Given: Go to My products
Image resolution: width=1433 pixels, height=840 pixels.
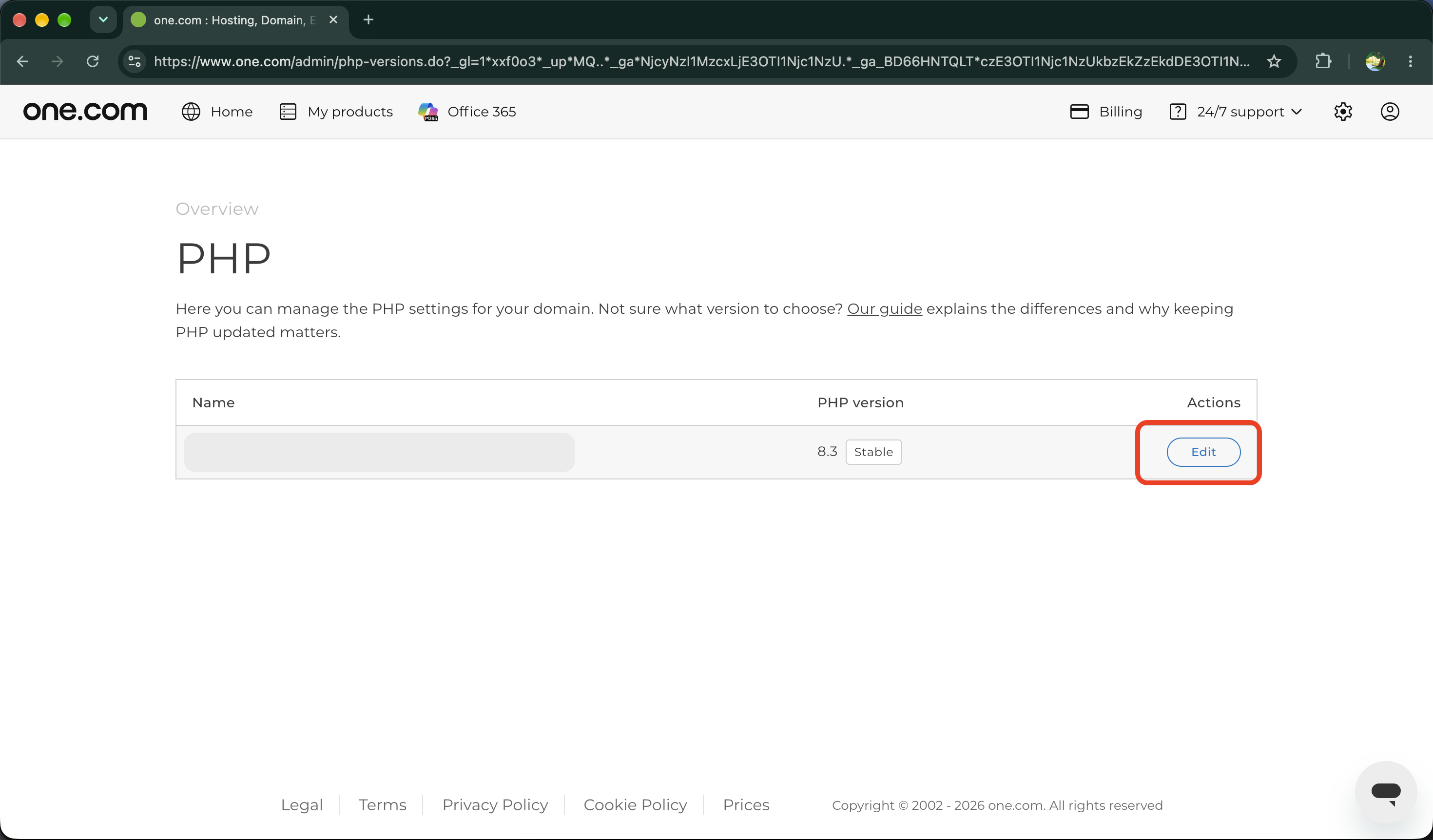Looking at the screenshot, I should (336, 112).
